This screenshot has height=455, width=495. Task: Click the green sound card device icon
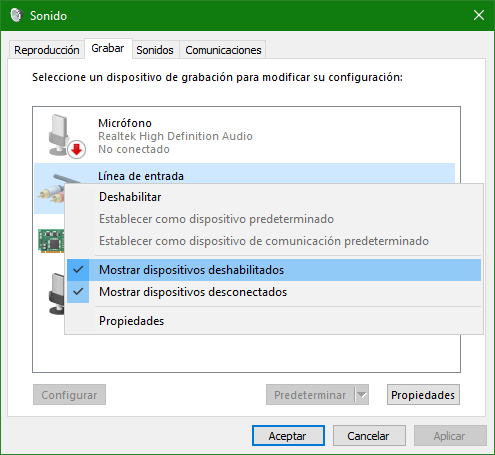tap(51, 241)
